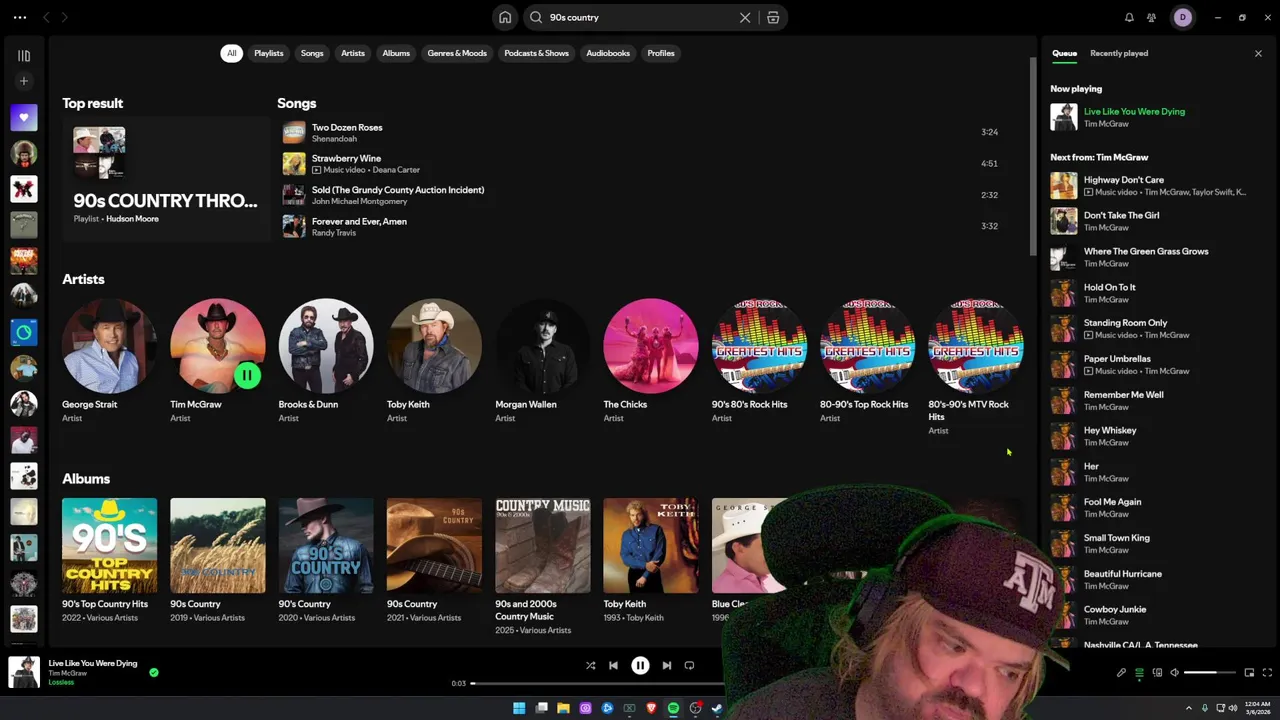Open the Browse icon beside search

pos(773,17)
